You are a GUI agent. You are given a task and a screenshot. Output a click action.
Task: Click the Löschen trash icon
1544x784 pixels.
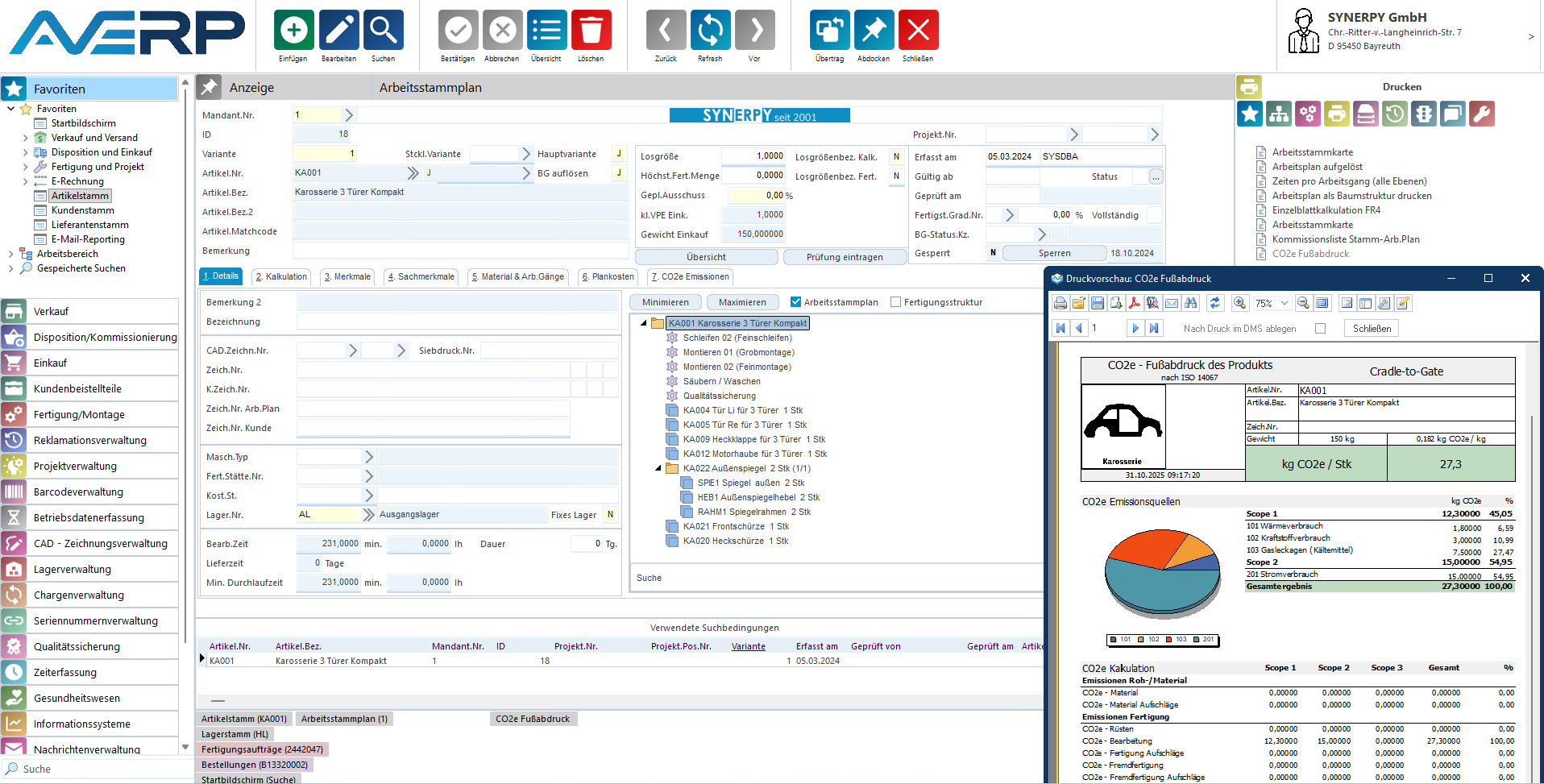(x=591, y=31)
